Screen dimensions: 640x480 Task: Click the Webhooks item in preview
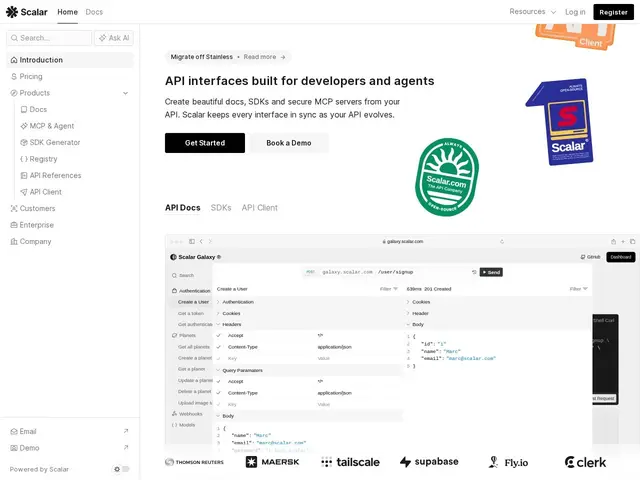point(187,414)
